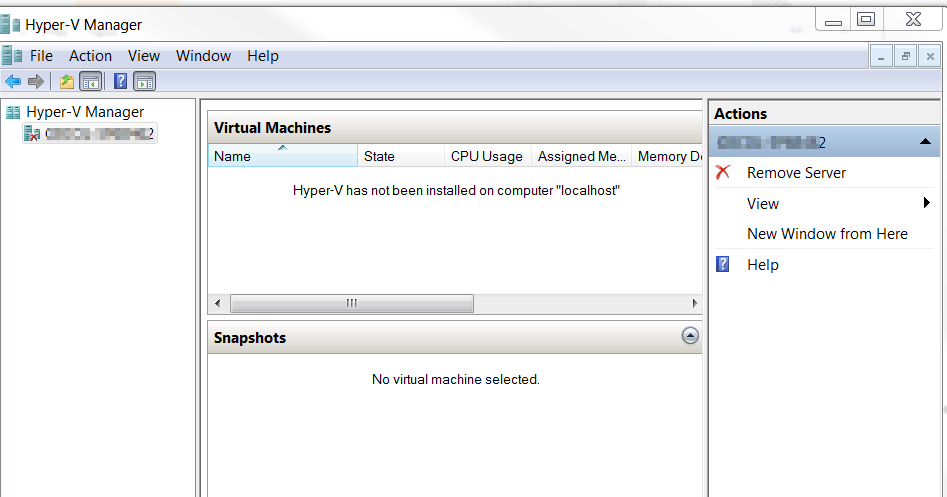
Task: Click the Forward arrow toolbar icon
Action: 36,81
